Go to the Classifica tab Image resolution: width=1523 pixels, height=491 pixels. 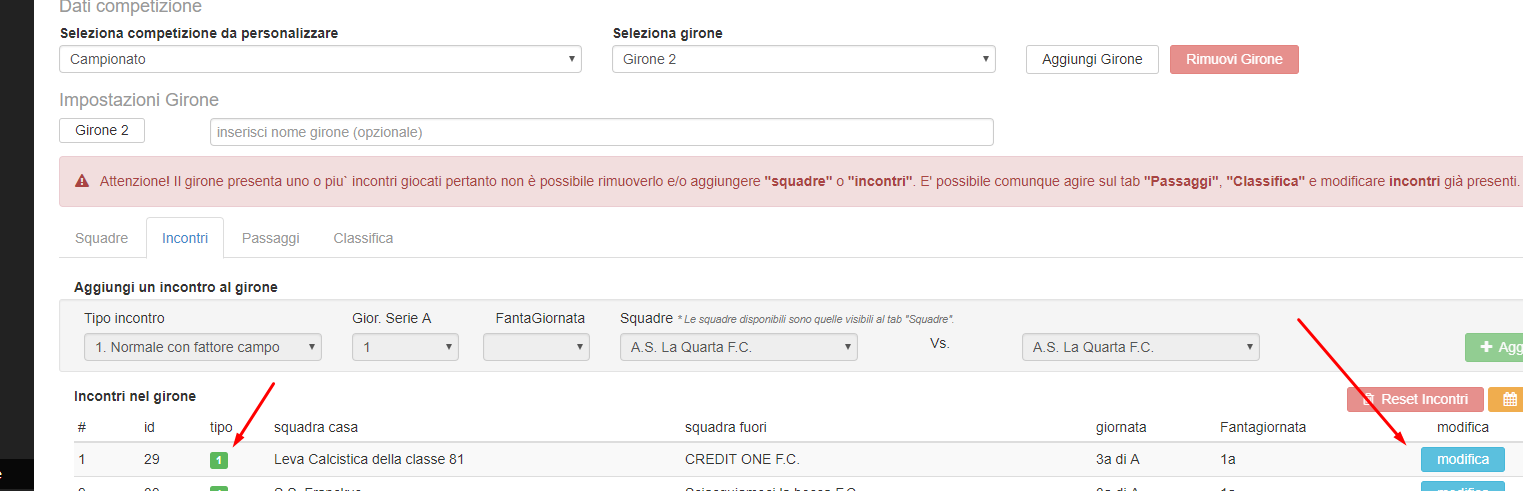(x=363, y=238)
